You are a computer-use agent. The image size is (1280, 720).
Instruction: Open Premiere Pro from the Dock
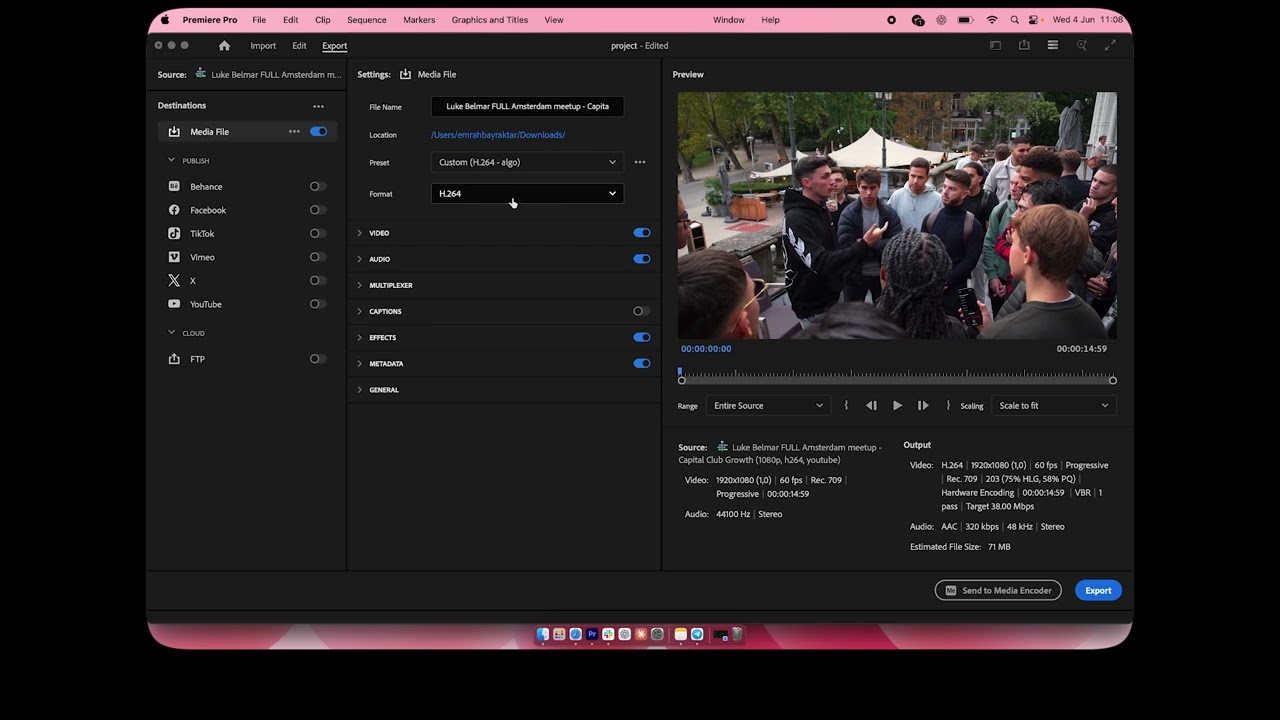pyautogui.click(x=592, y=634)
